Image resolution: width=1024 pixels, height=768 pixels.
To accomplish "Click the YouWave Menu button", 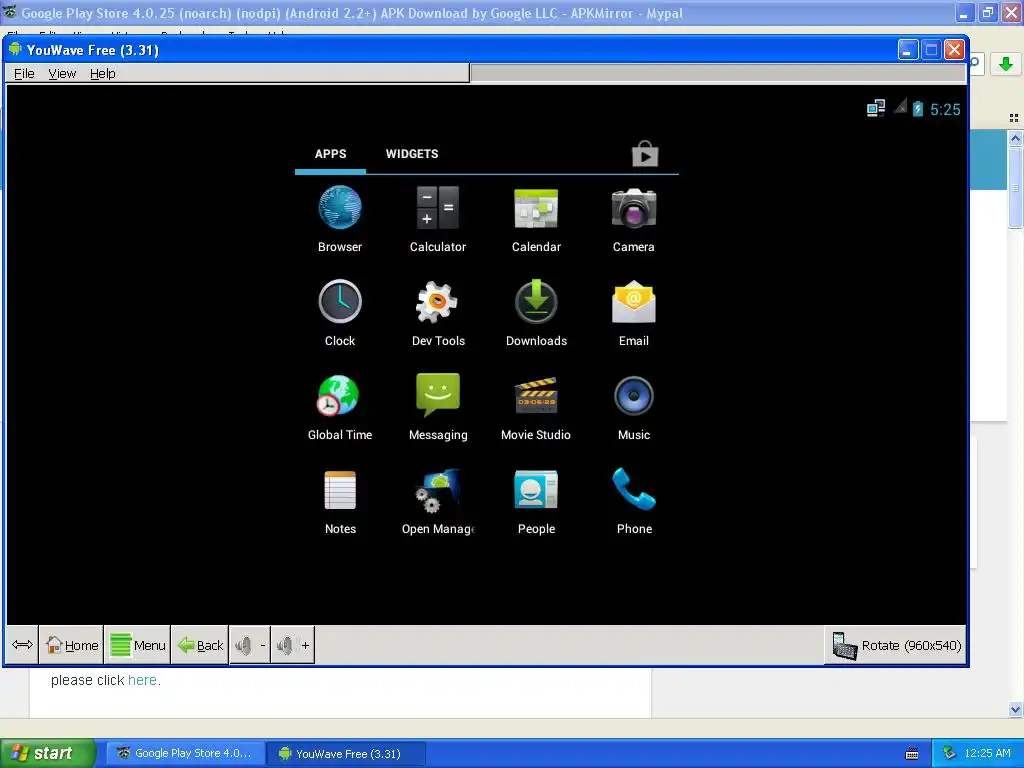I will pos(137,645).
